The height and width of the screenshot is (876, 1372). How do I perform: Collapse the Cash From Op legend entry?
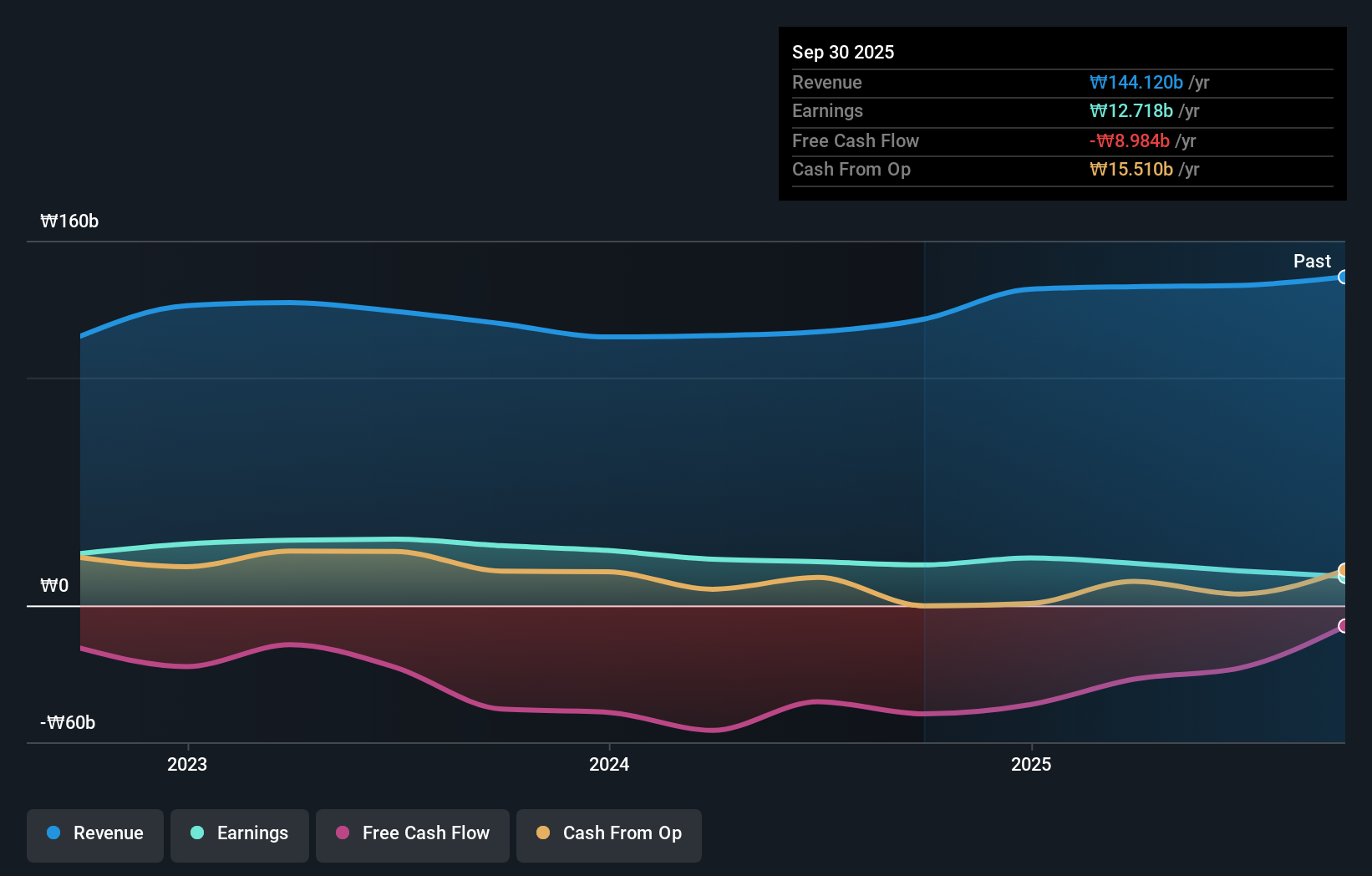[608, 833]
